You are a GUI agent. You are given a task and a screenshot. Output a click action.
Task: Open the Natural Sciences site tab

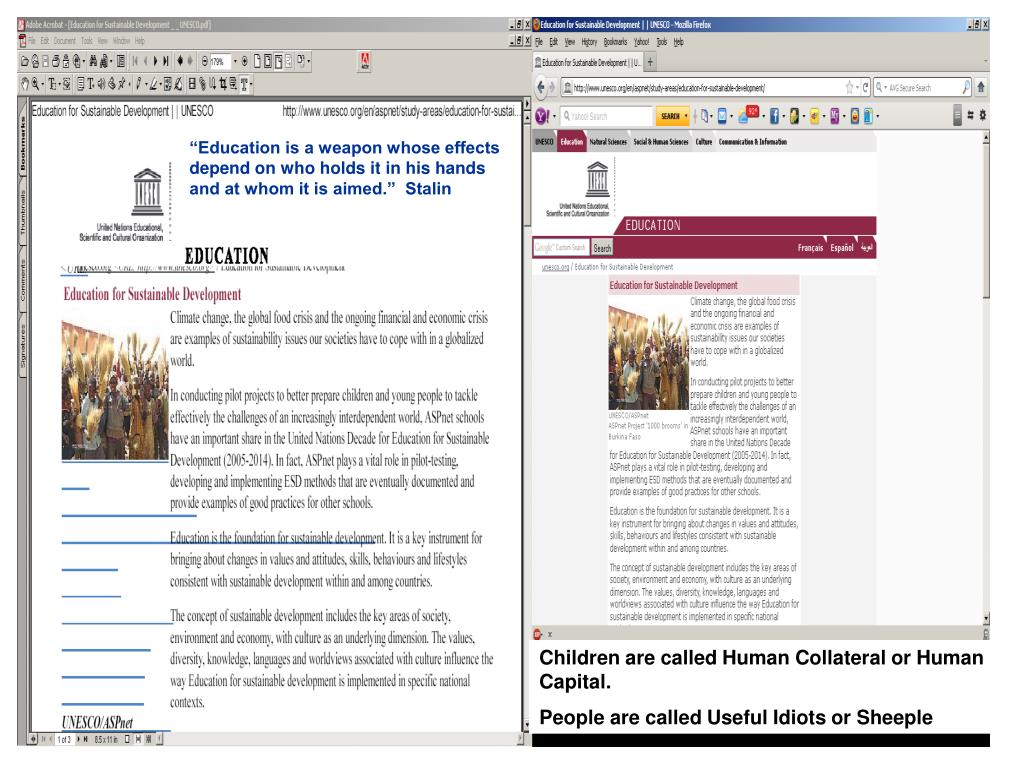pyautogui.click(x=615, y=143)
